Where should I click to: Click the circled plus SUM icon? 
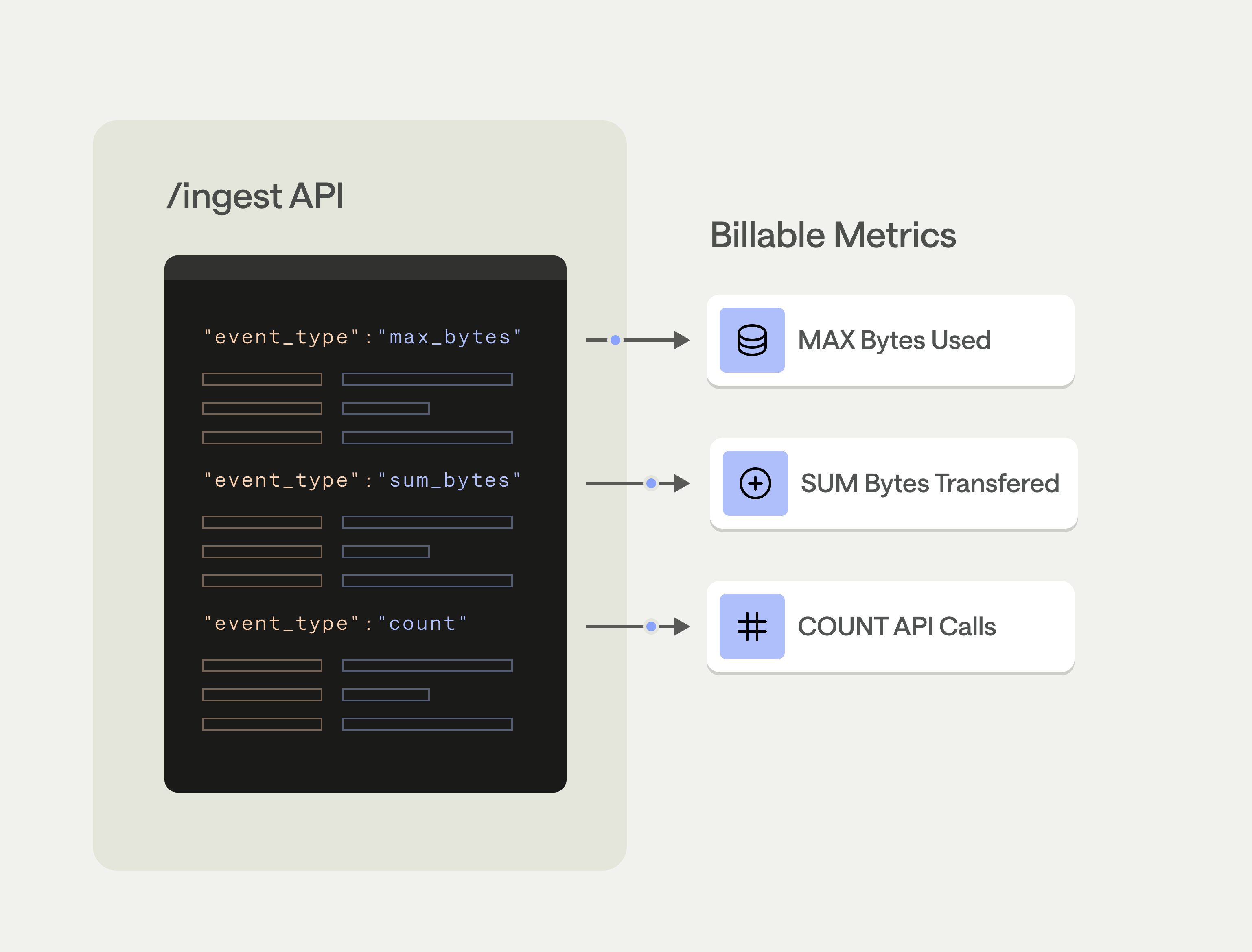click(755, 483)
